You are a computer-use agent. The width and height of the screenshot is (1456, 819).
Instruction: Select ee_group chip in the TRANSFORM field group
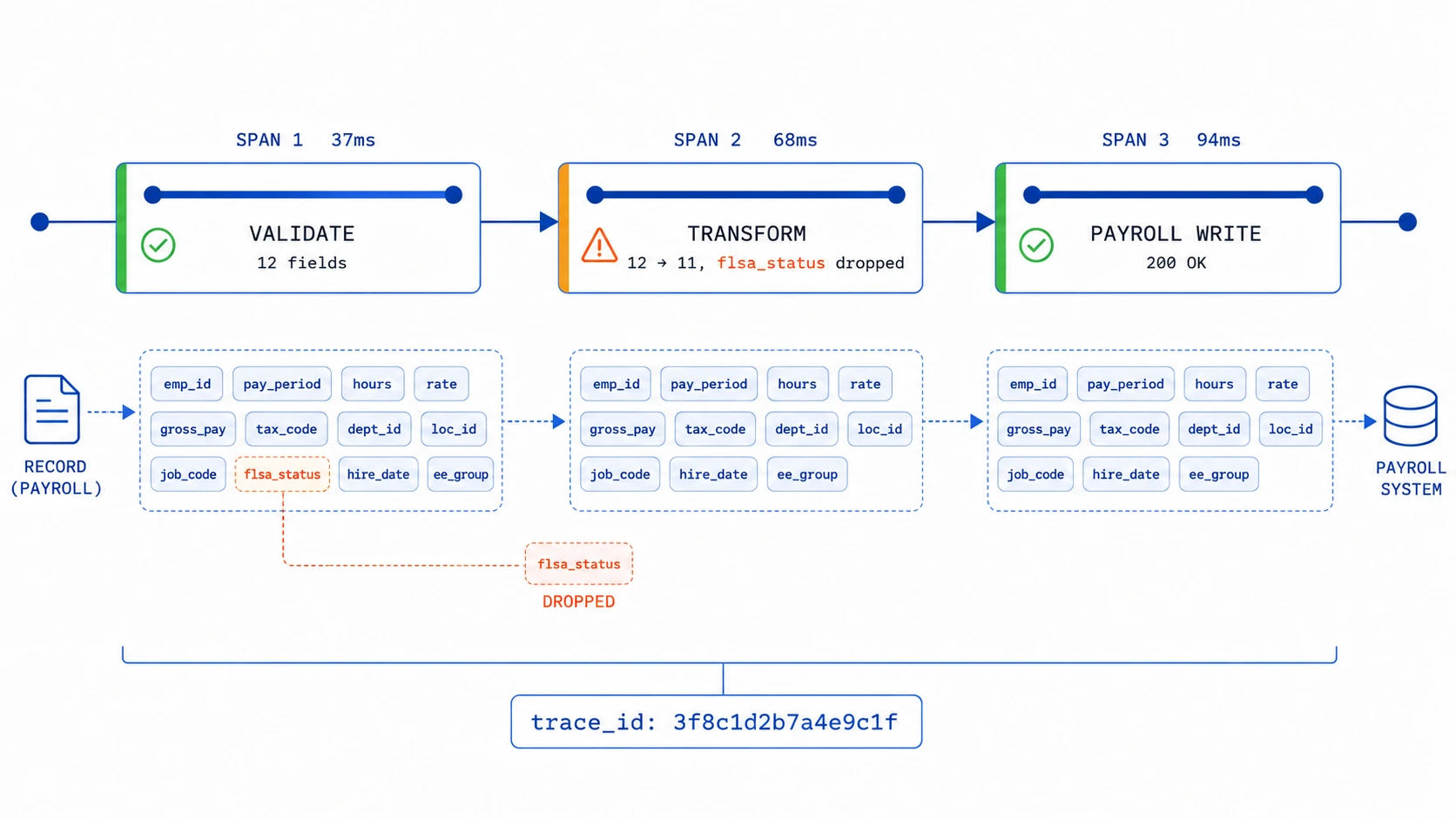coord(807,474)
